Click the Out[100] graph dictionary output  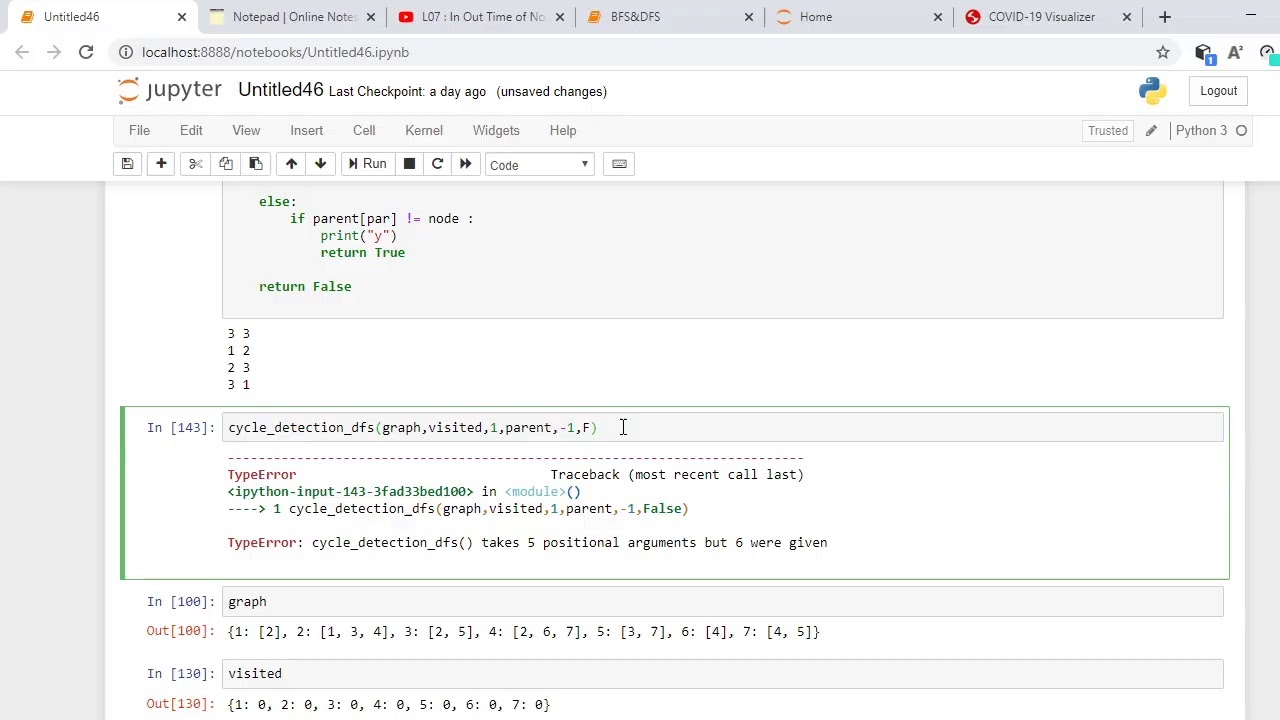[x=523, y=631]
